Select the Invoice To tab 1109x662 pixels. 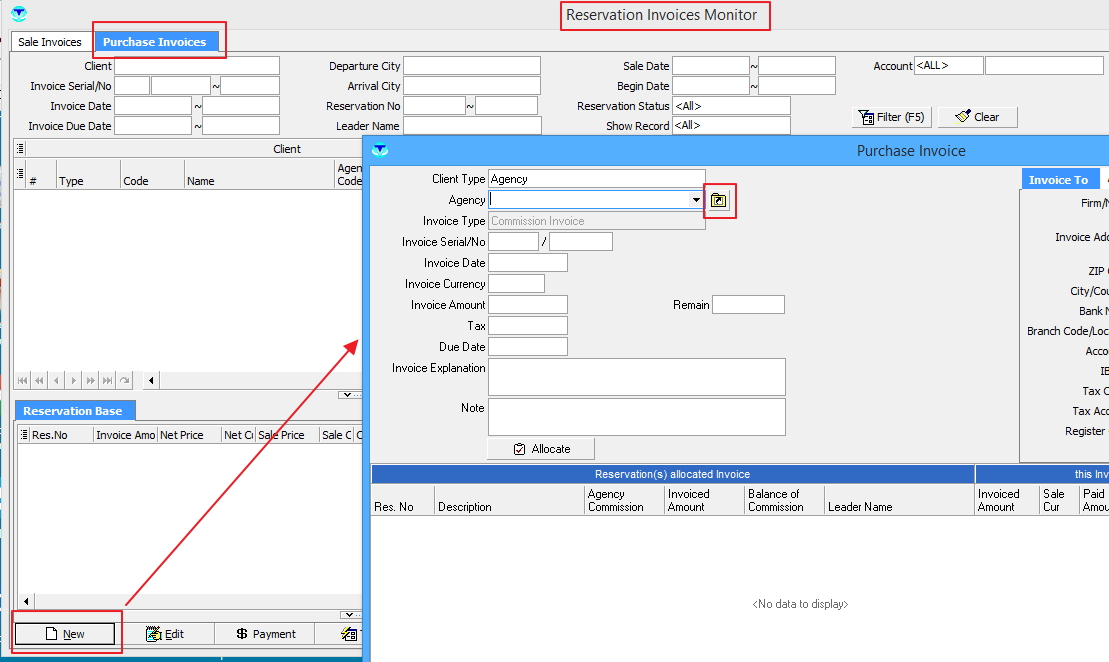pos(1058,180)
